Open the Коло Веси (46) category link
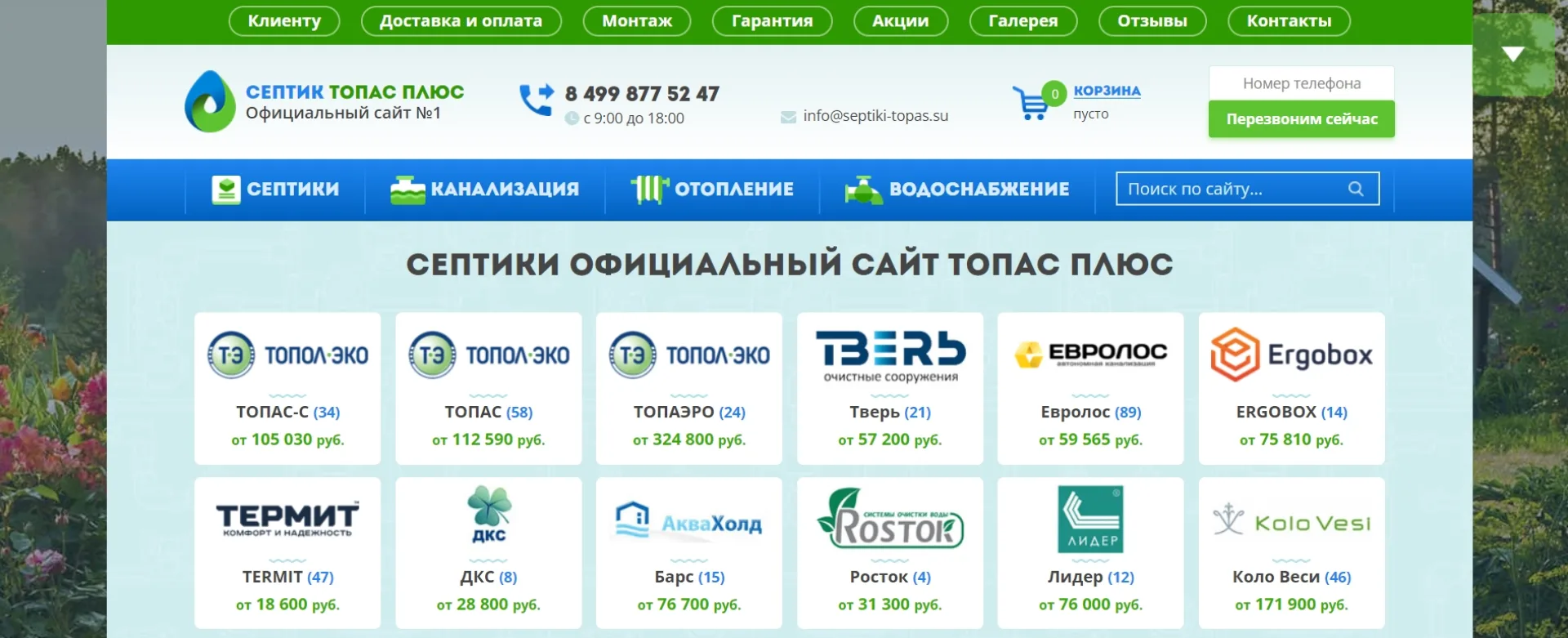The image size is (1568, 638). click(1291, 578)
